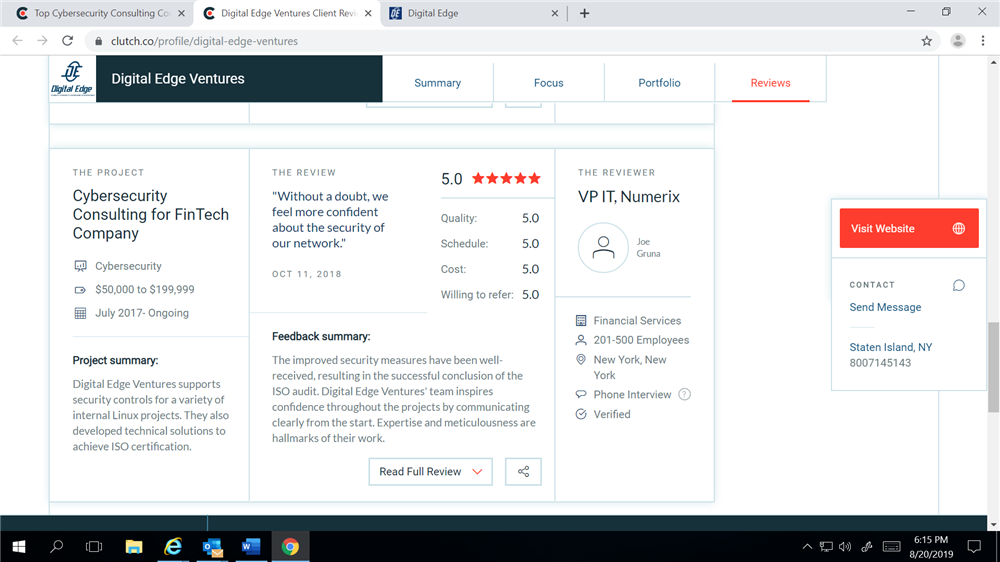This screenshot has height=562, width=1000.
Task: Click the 'Financial Services' industry text
Action: 637,321
